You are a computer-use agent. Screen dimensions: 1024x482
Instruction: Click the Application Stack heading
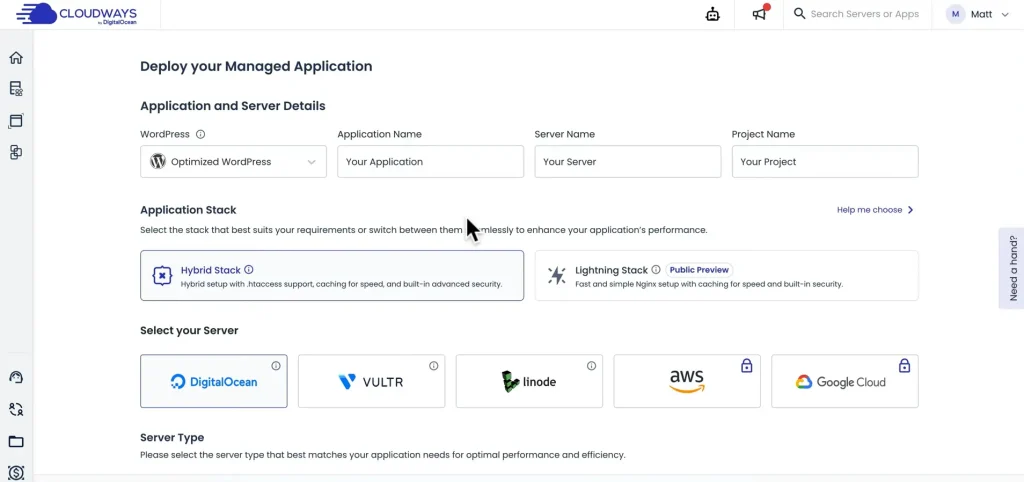188,210
